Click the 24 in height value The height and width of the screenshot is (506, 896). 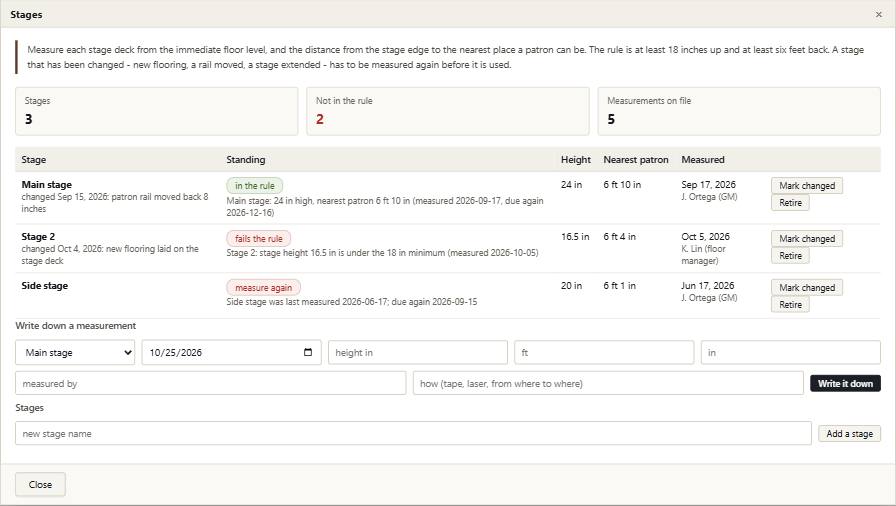(571, 184)
